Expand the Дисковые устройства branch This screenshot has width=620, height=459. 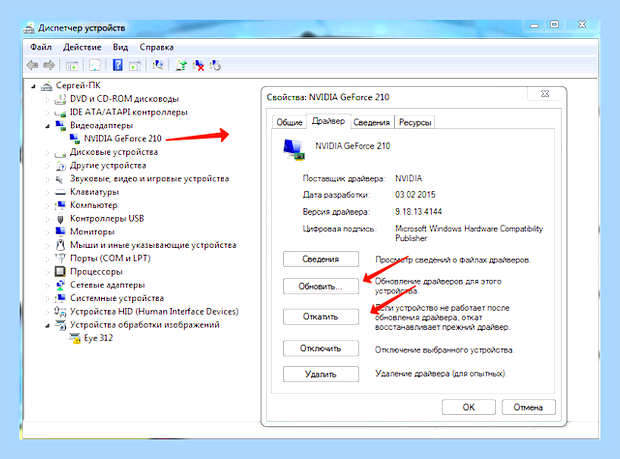47,152
